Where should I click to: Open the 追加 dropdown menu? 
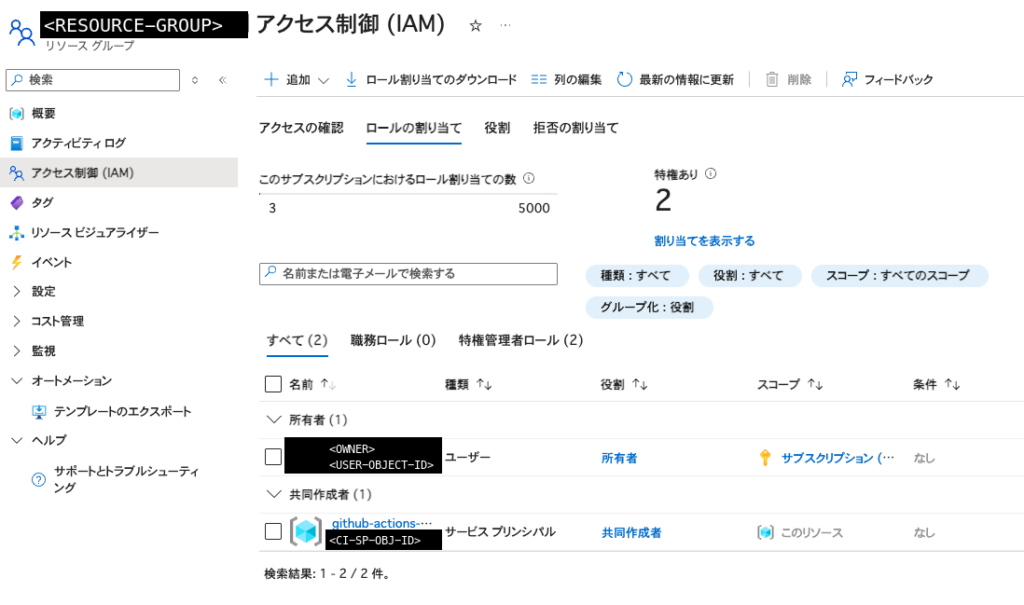point(296,80)
